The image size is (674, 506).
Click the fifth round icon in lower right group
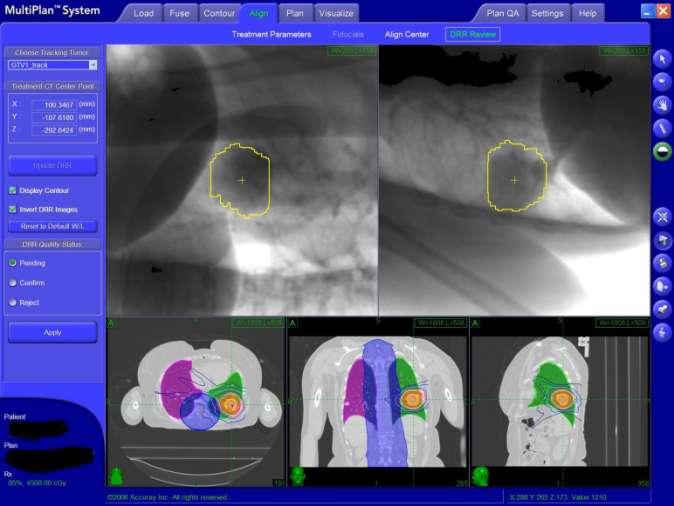(662, 309)
